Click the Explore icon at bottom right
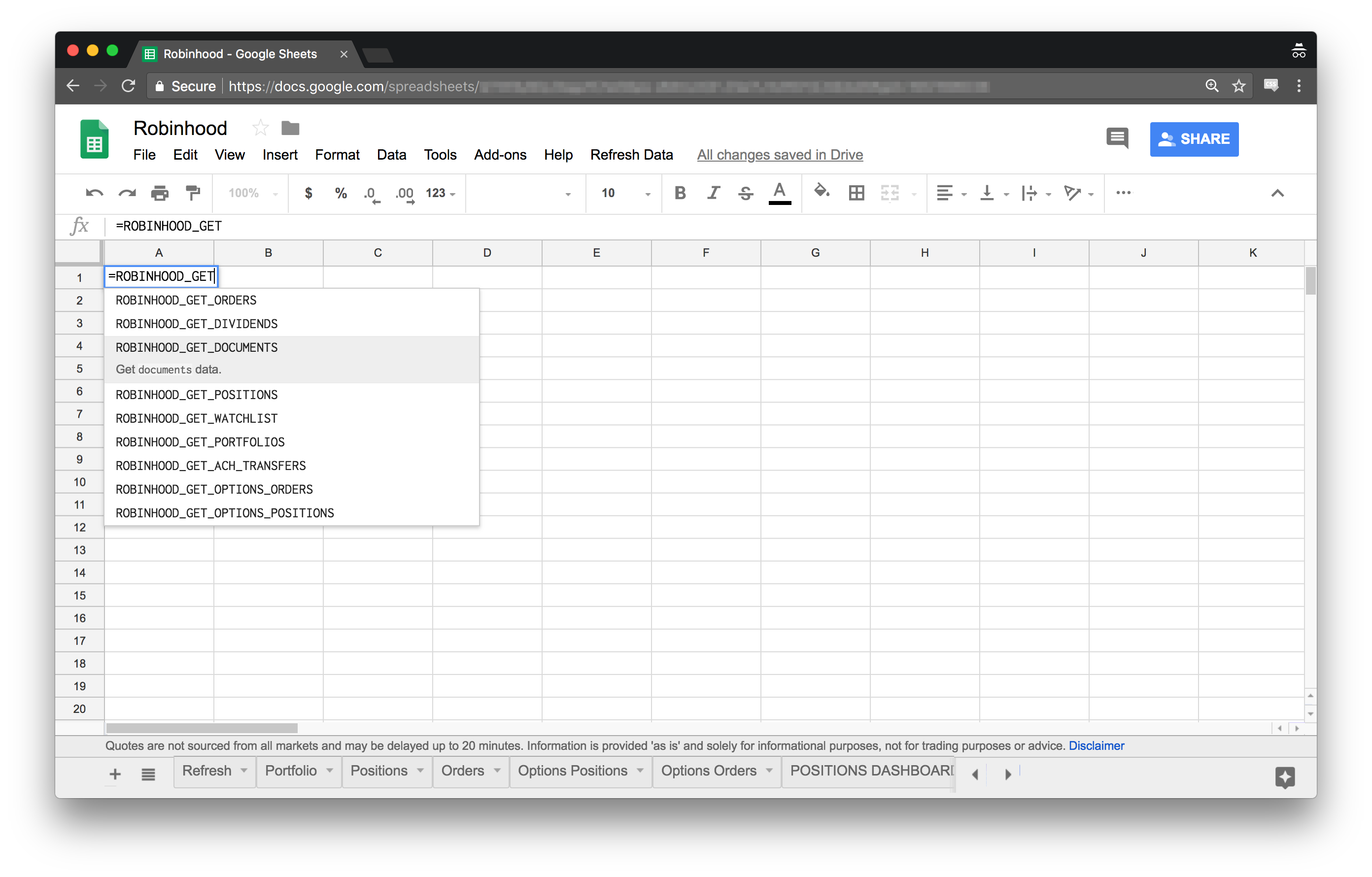1372x877 pixels. (x=1285, y=777)
